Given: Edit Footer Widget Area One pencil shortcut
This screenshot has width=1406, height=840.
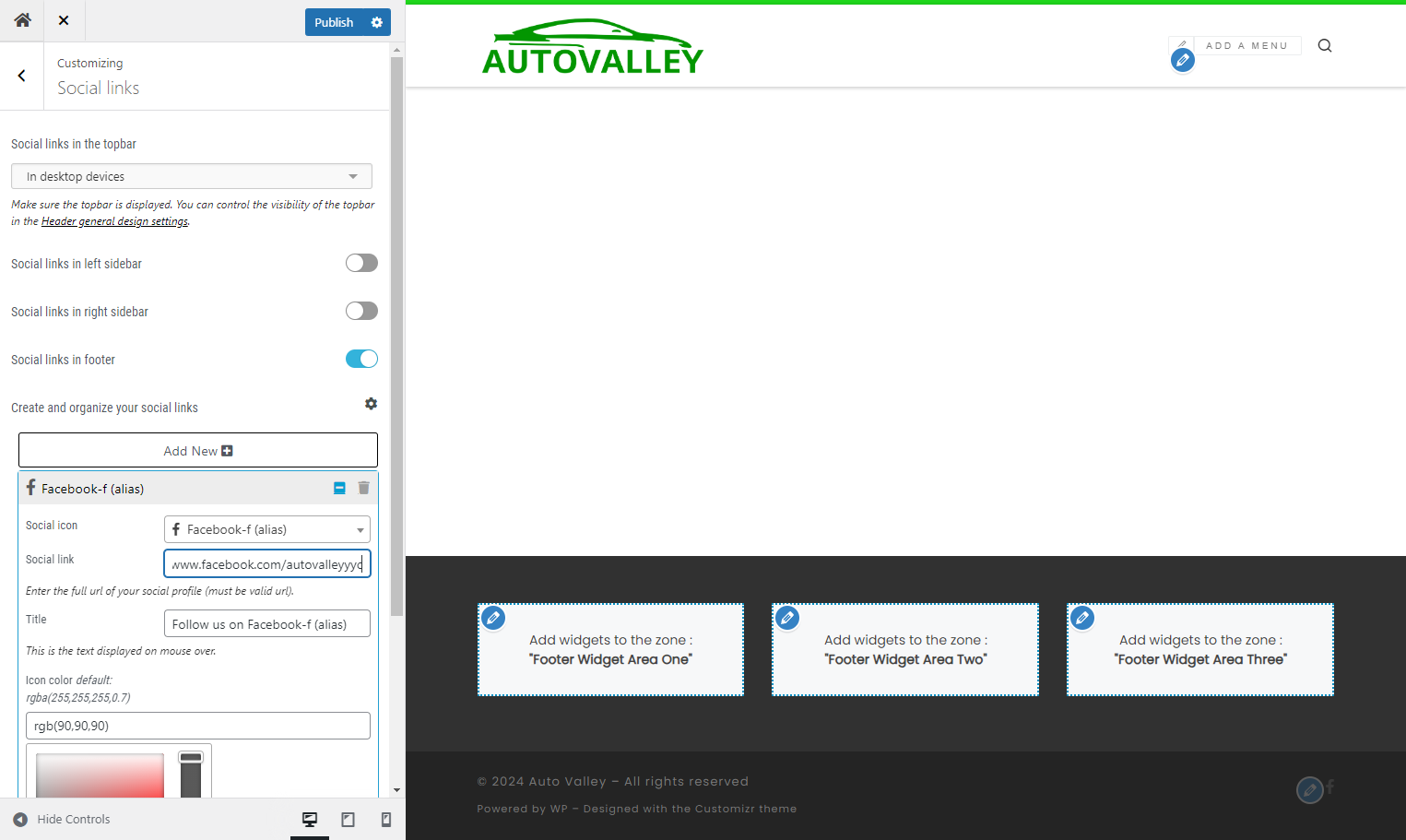Looking at the screenshot, I should (x=493, y=618).
